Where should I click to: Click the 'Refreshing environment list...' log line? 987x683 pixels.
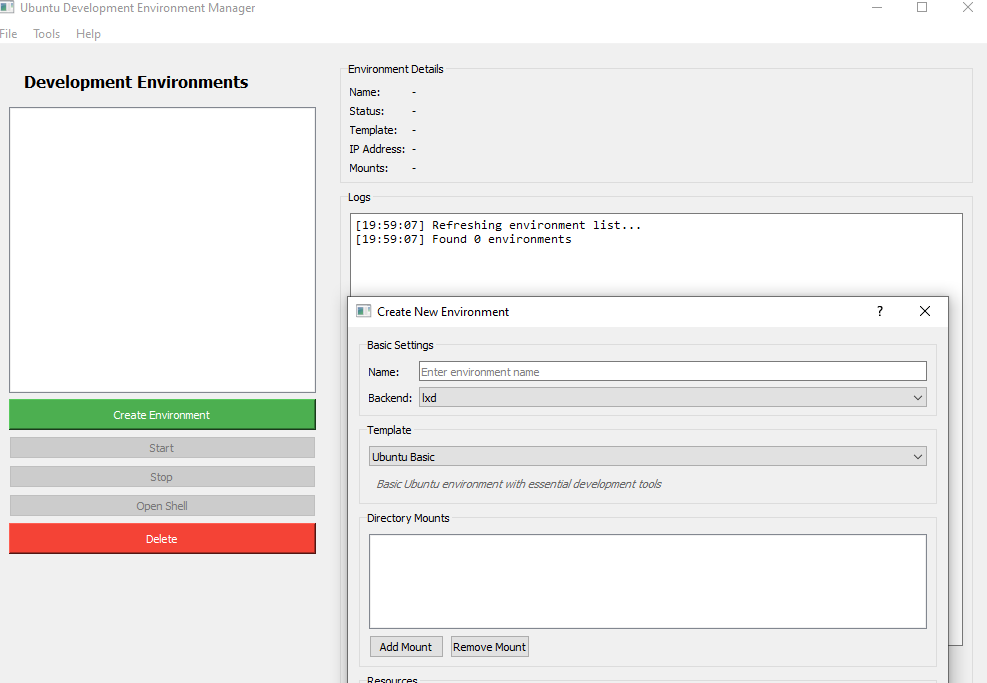click(498, 225)
